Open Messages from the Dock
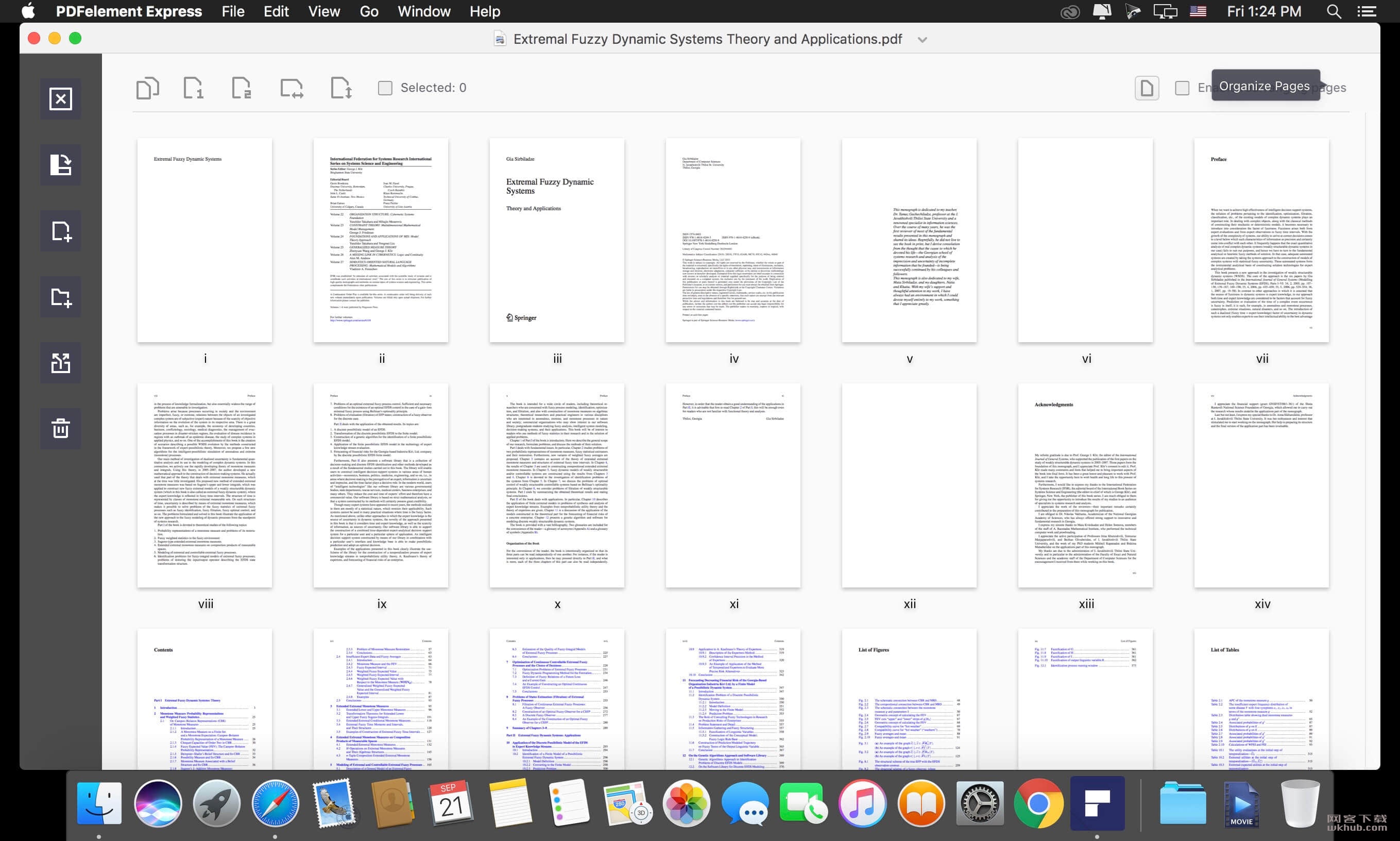1400x841 pixels. pyautogui.click(x=745, y=803)
